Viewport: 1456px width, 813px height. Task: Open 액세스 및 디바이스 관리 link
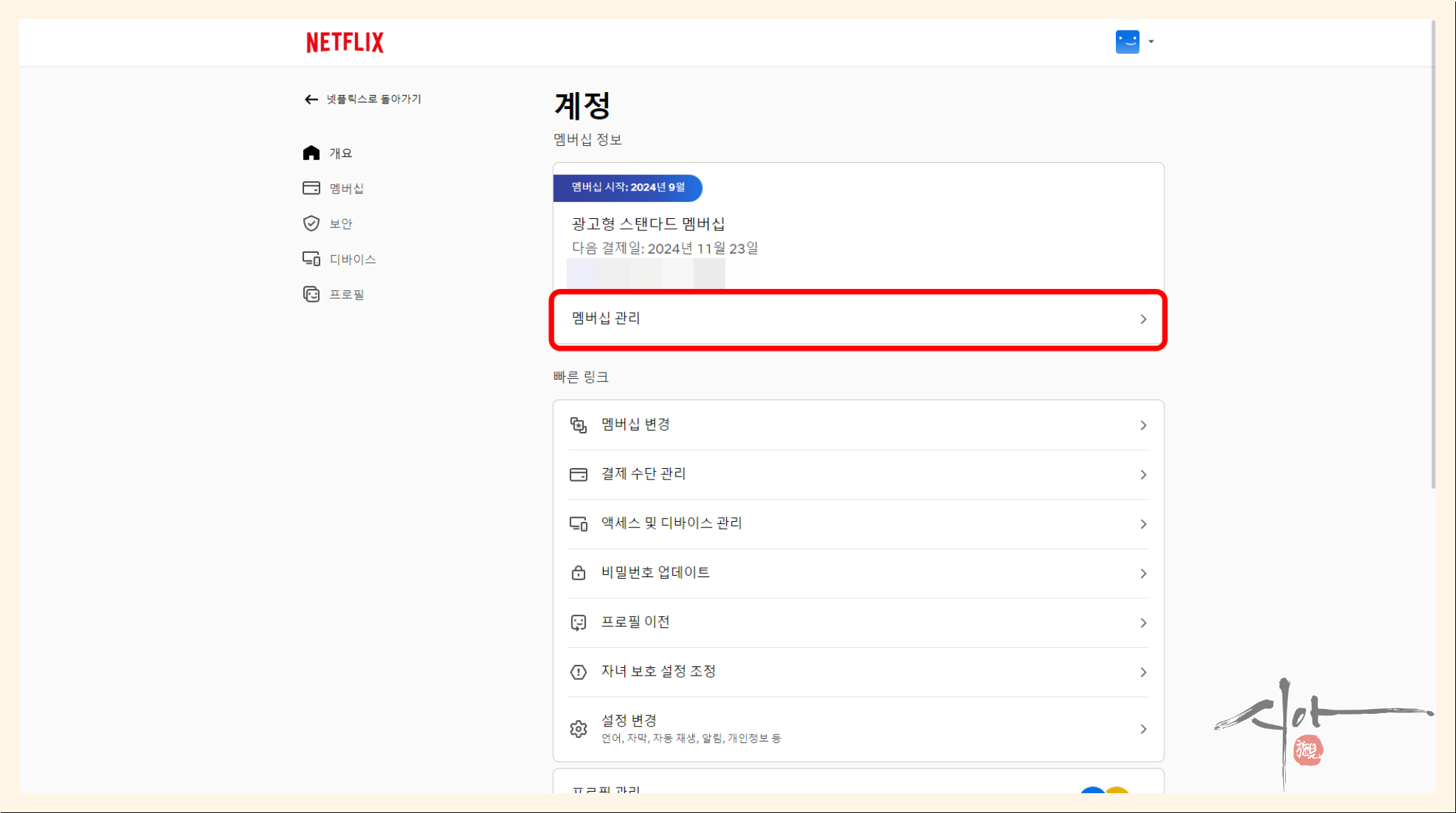click(x=671, y=523)
